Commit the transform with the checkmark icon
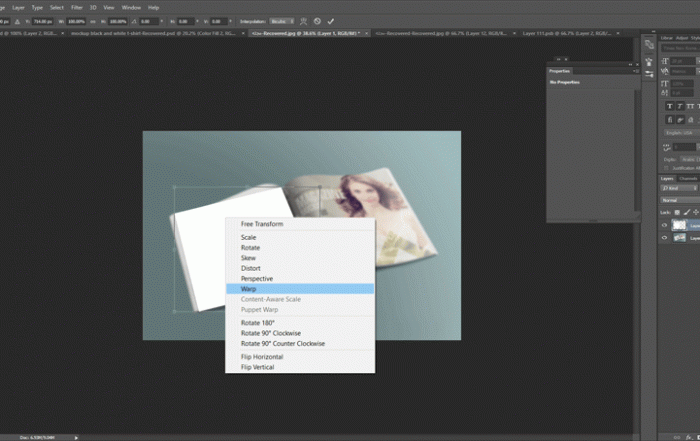 (330, 21)
